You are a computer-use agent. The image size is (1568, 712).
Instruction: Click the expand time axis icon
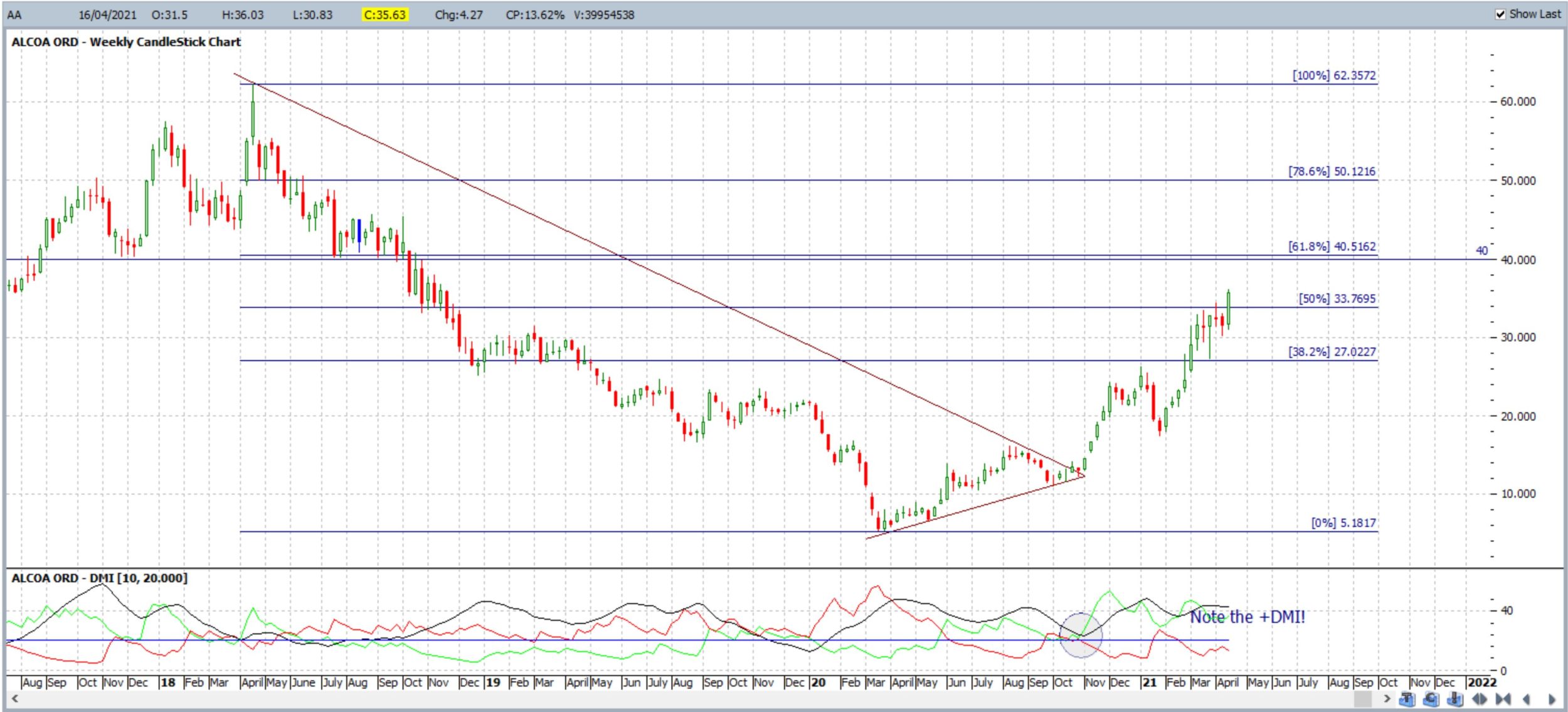1480,699
